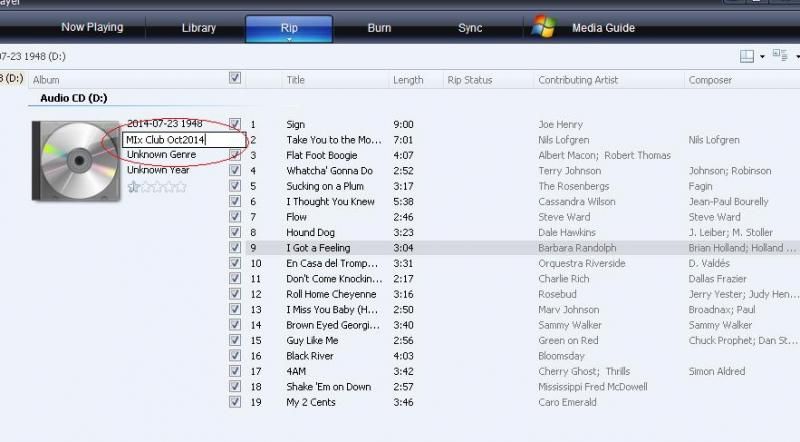Sort by Title column header
The image size is (800, 442).
295,80
